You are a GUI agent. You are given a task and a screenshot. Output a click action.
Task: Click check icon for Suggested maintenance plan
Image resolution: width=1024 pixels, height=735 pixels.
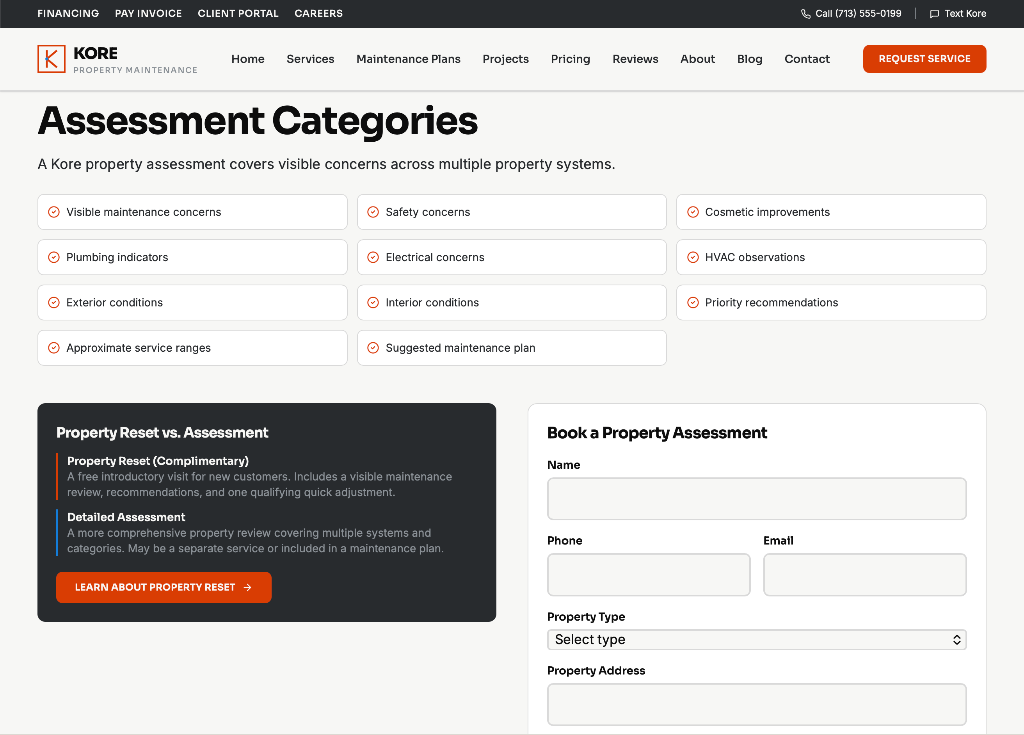(373, 348)
